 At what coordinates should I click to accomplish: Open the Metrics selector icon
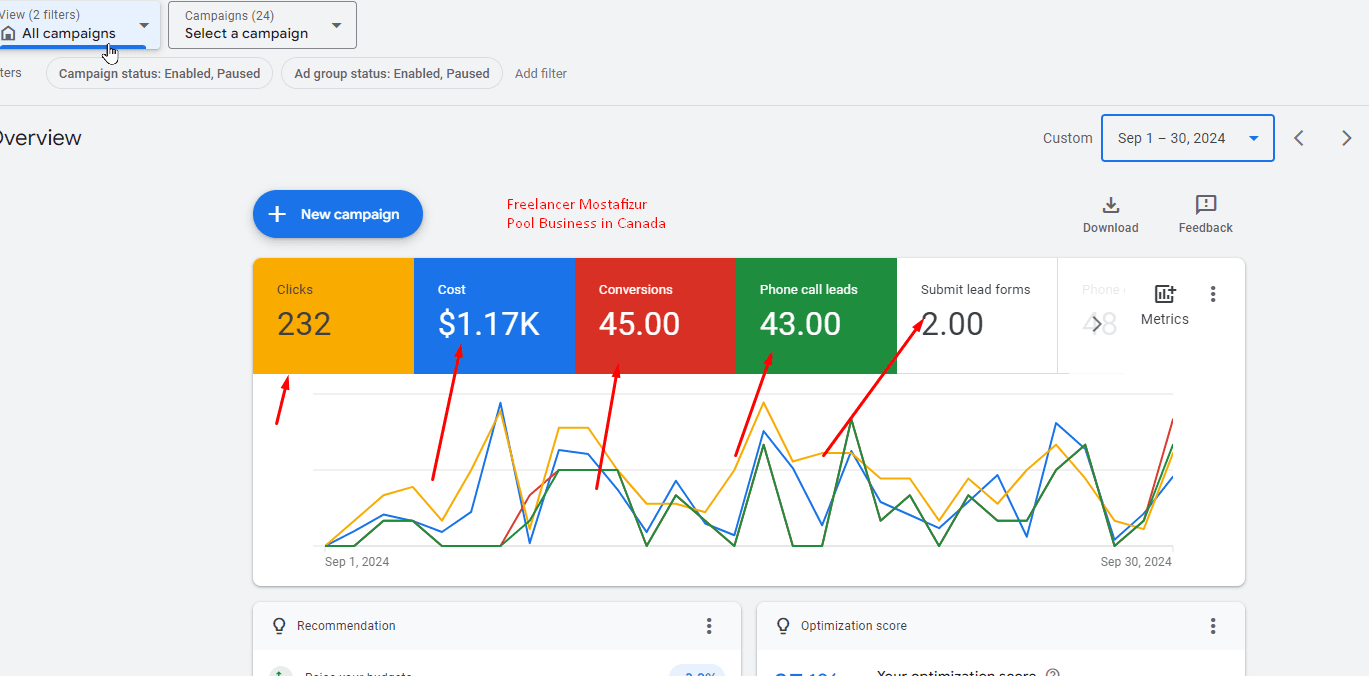coord(1164,295)
